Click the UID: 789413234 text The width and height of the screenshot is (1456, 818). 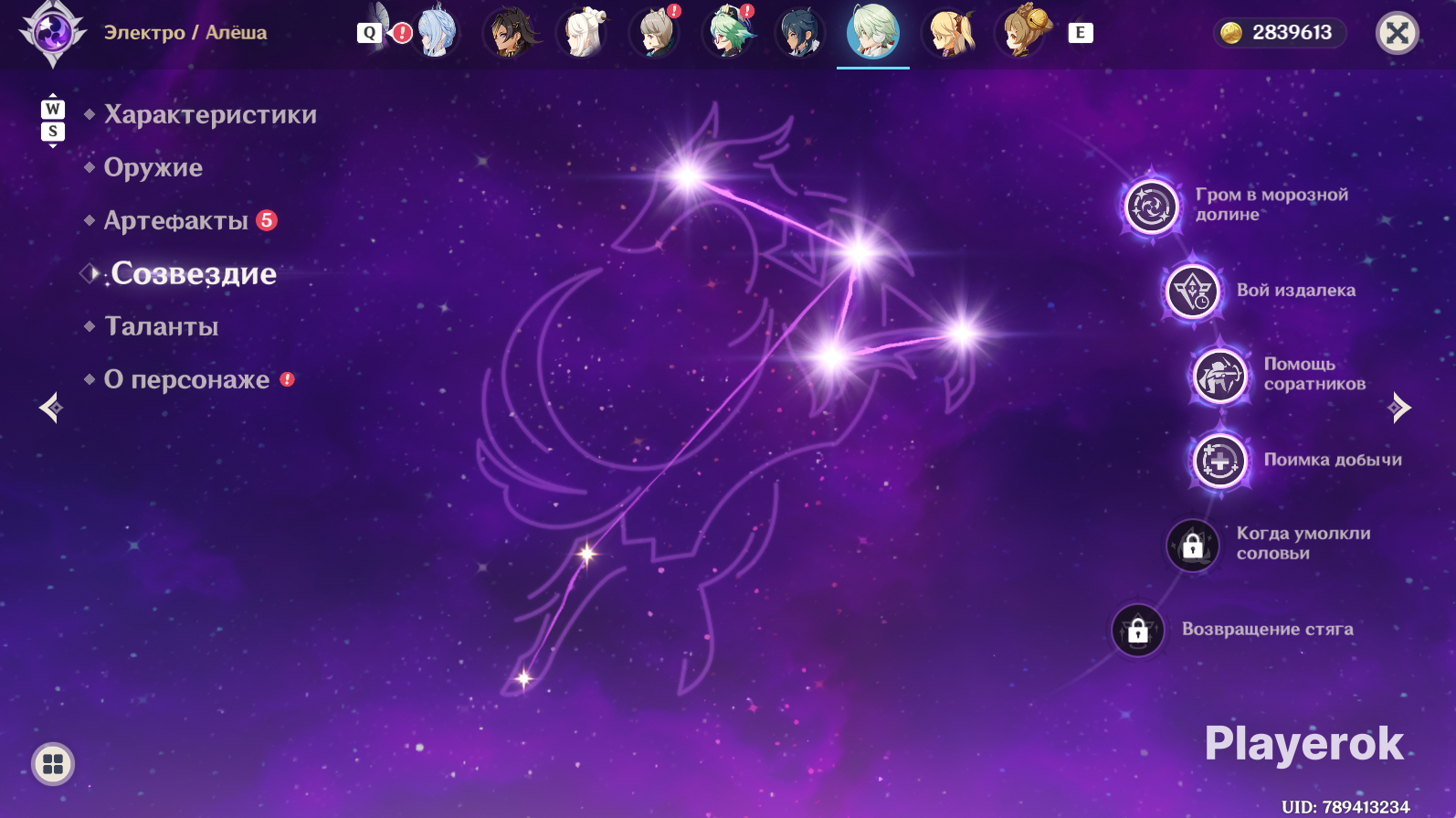pos(1345,806)
